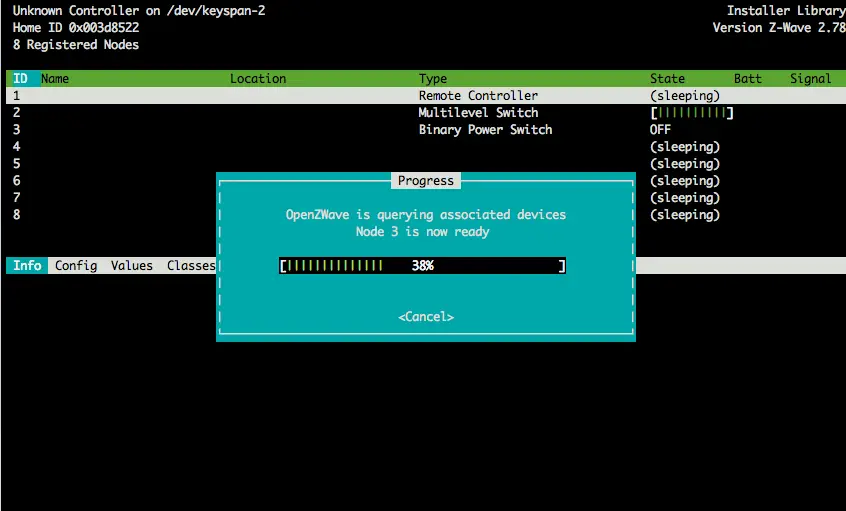Select node ID 7 row
This screenshot has height=511, width=846.
tap(16, 197)
